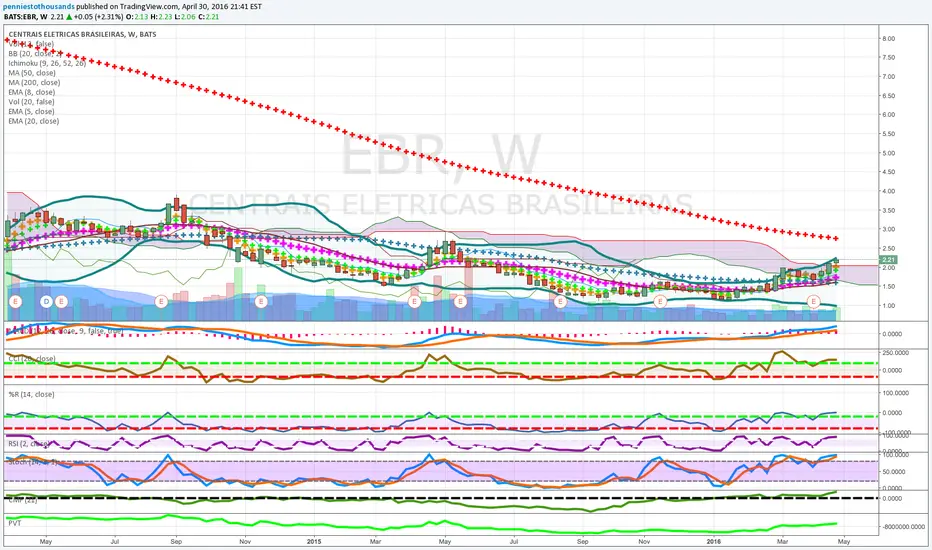
Task: Select the EMA (5, close) indicator label
Action: [32, 111]
